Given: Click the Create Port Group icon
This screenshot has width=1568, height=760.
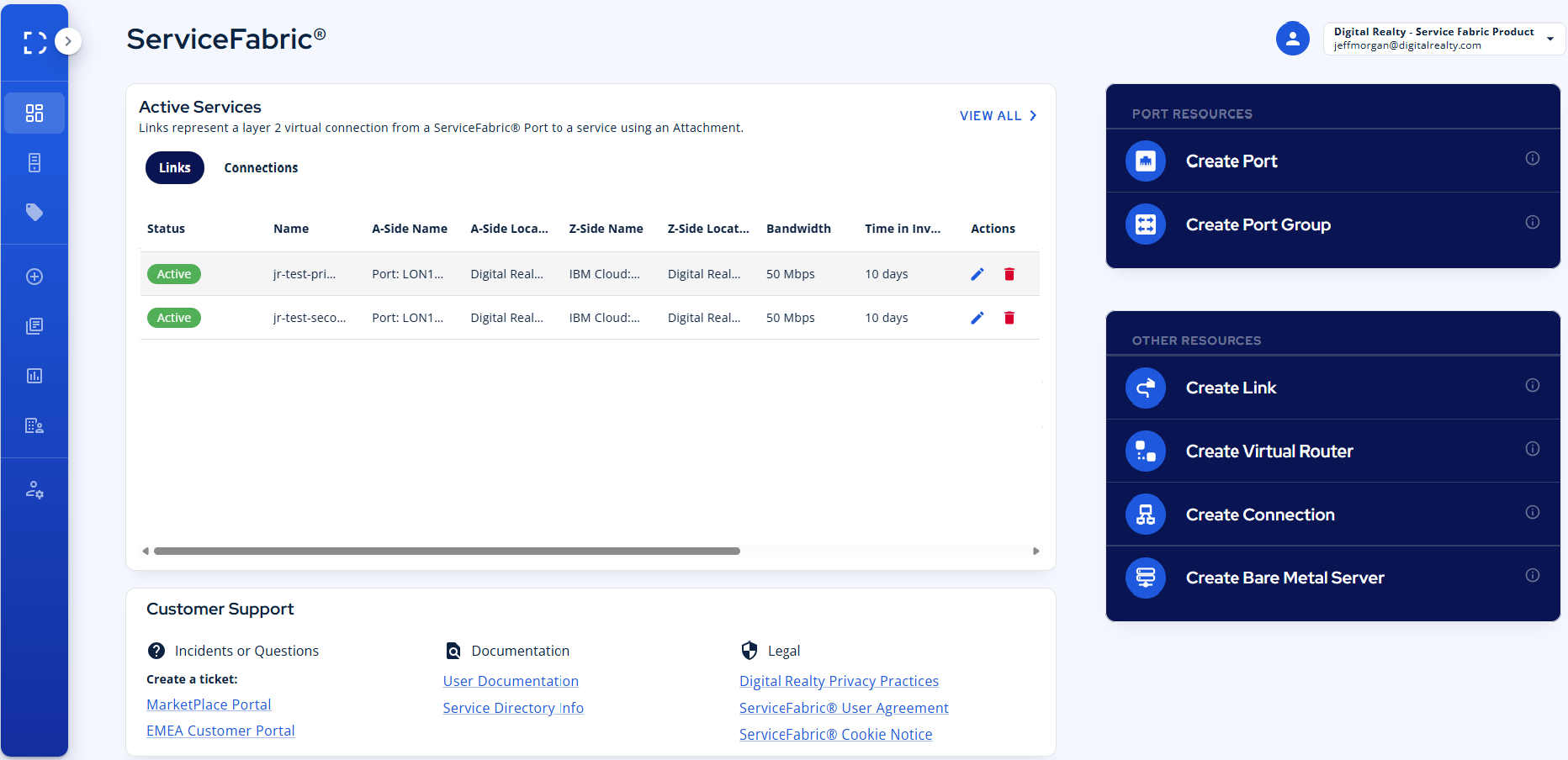Looking at the screenshot, I should pos(1146,224).
